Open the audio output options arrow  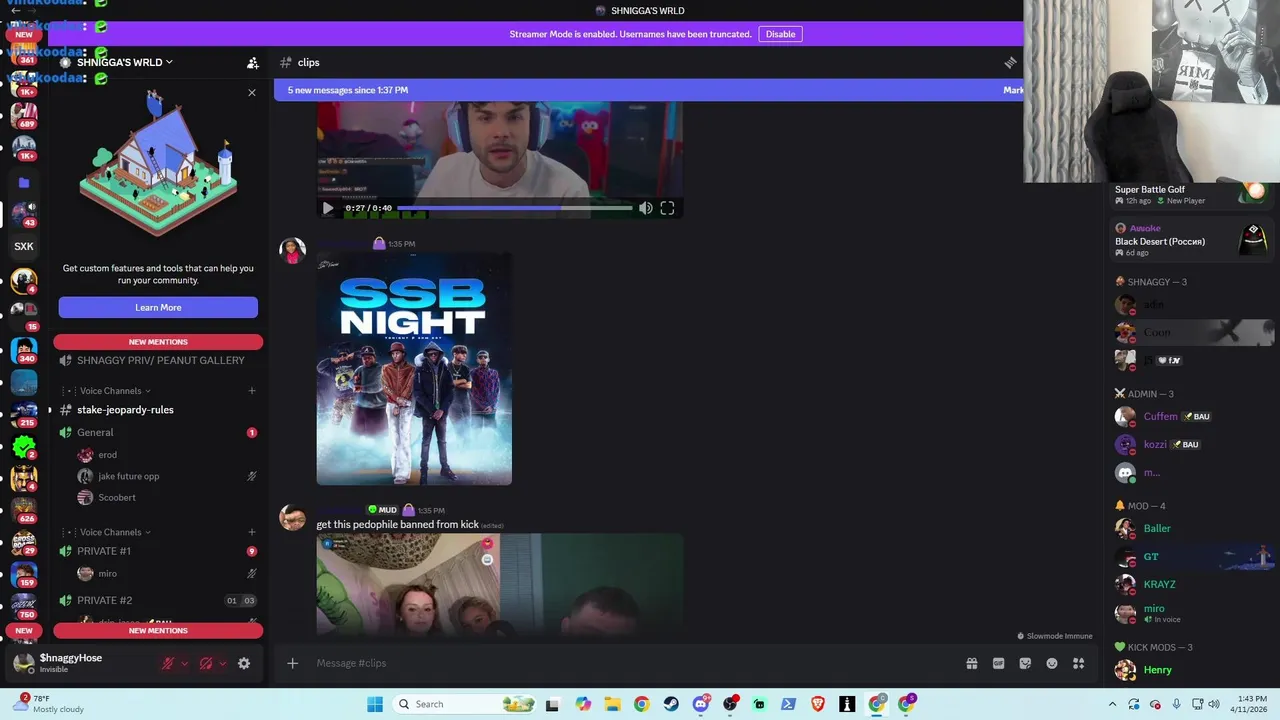pos(222,663)
